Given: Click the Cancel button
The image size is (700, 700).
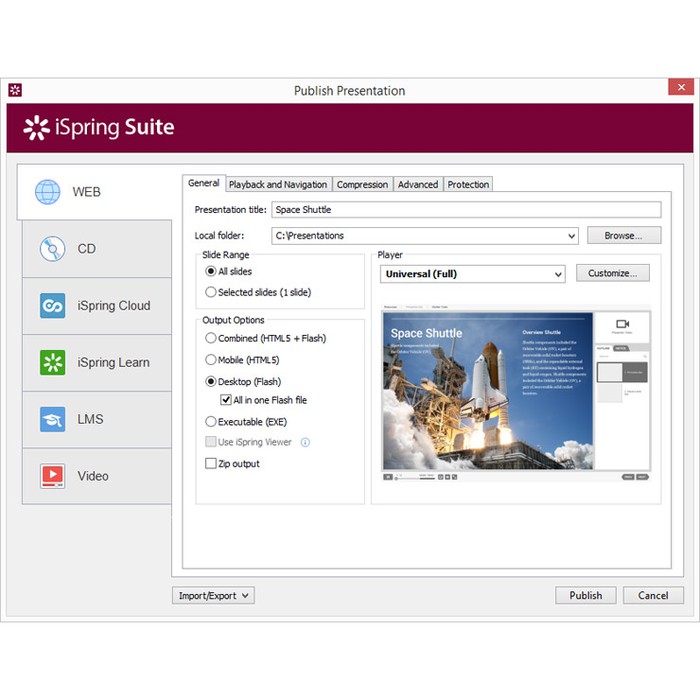Looking at the screenshot, I should click(x=653, y=596).
